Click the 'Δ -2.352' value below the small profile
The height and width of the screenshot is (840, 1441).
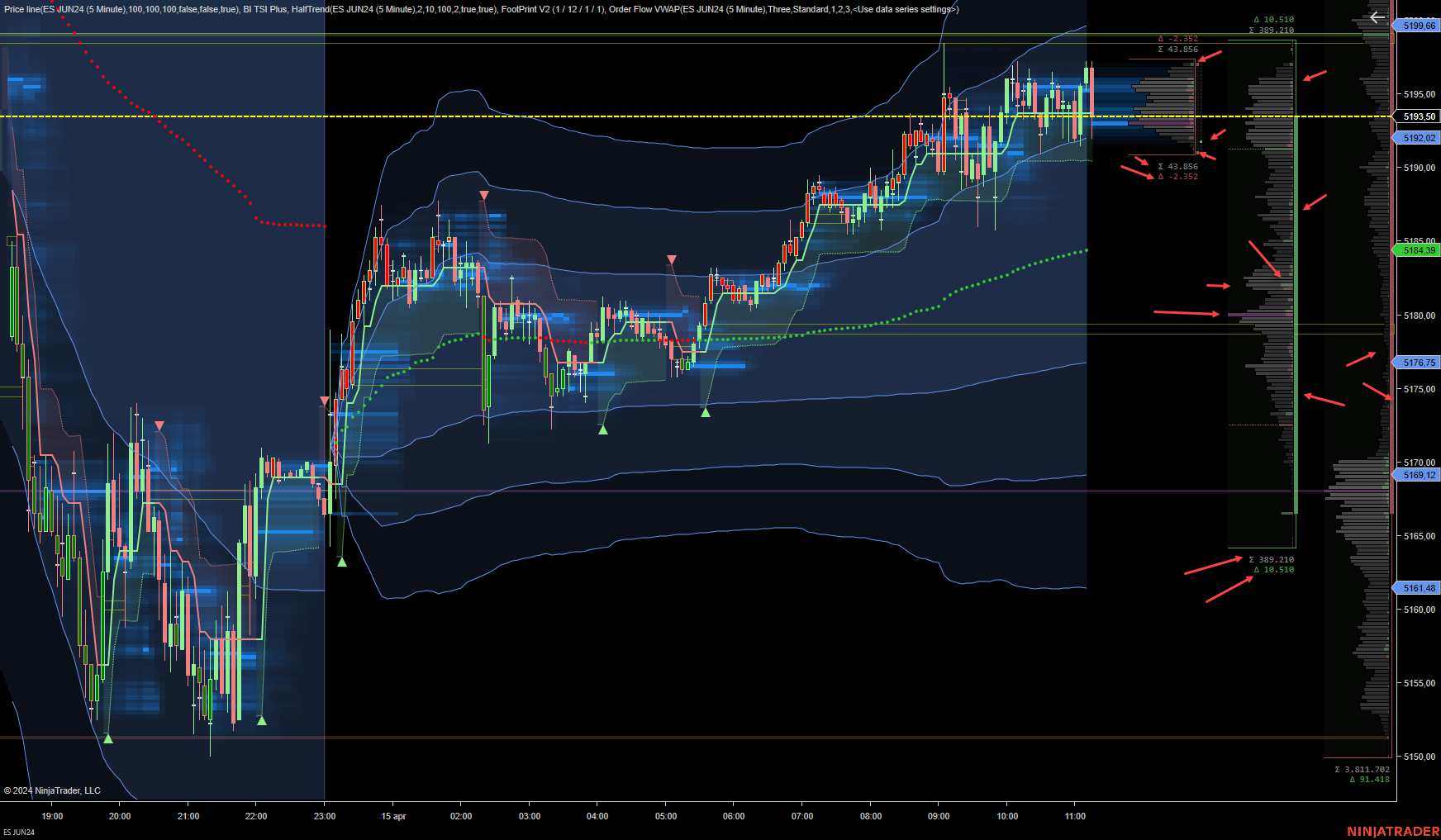1177,176
